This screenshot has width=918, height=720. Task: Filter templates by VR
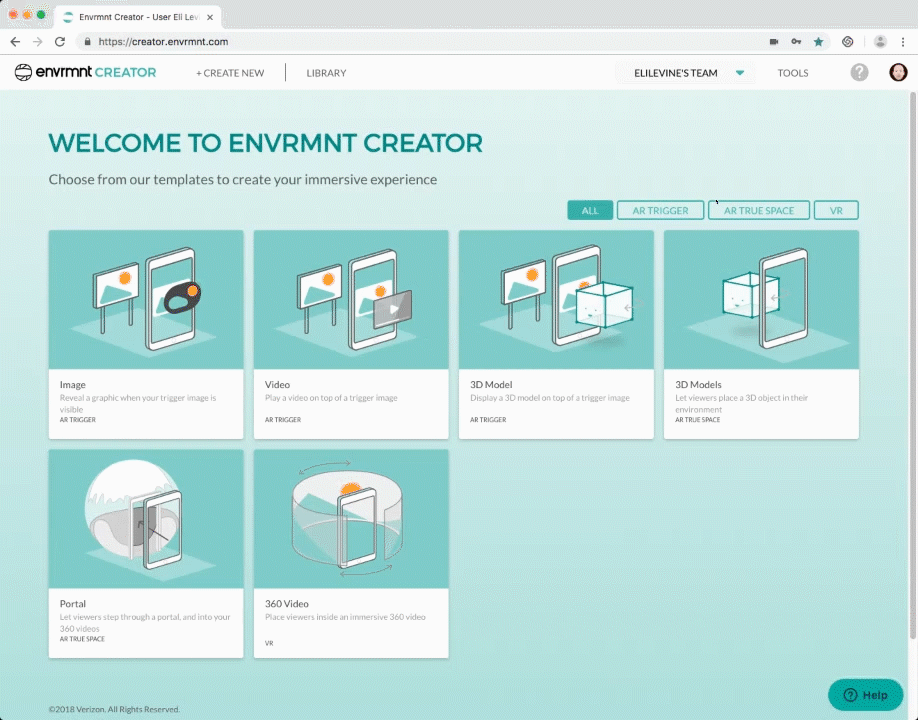pos(836,210)
